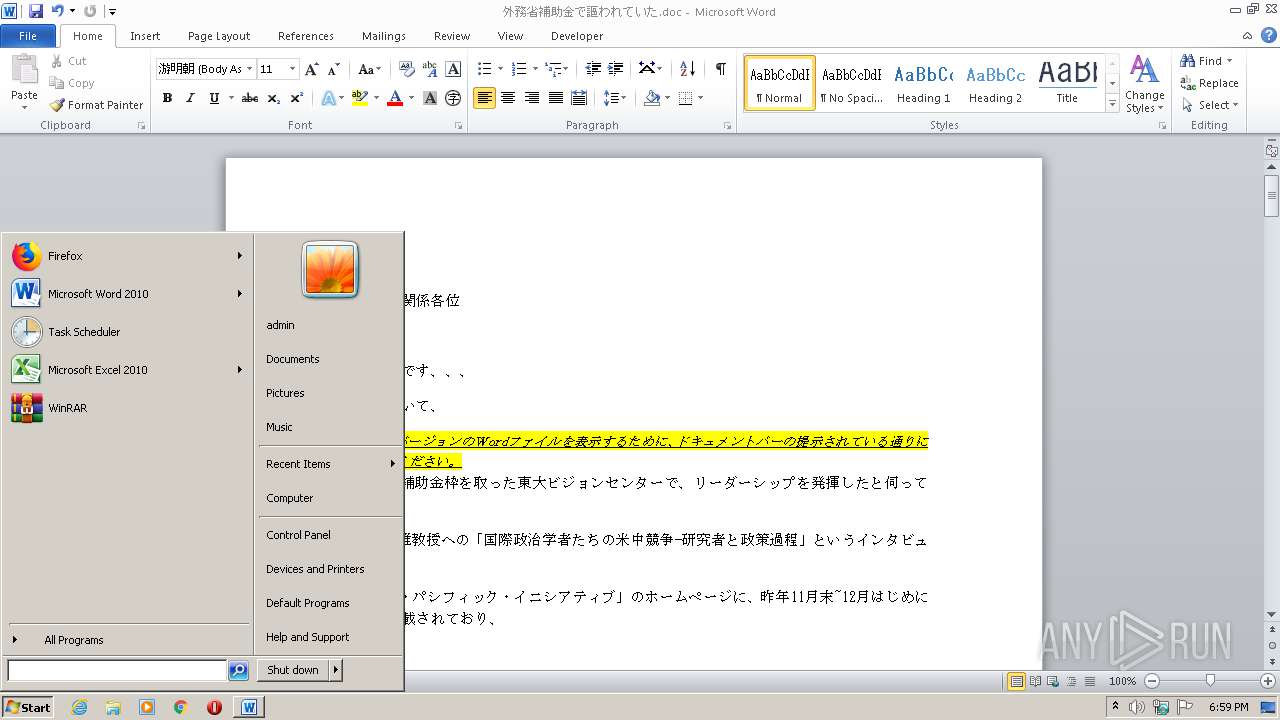Click Replace in Editing group
Image resolution: width=1280 pixels, height=720 pixels.
(x=1209, y=83)
